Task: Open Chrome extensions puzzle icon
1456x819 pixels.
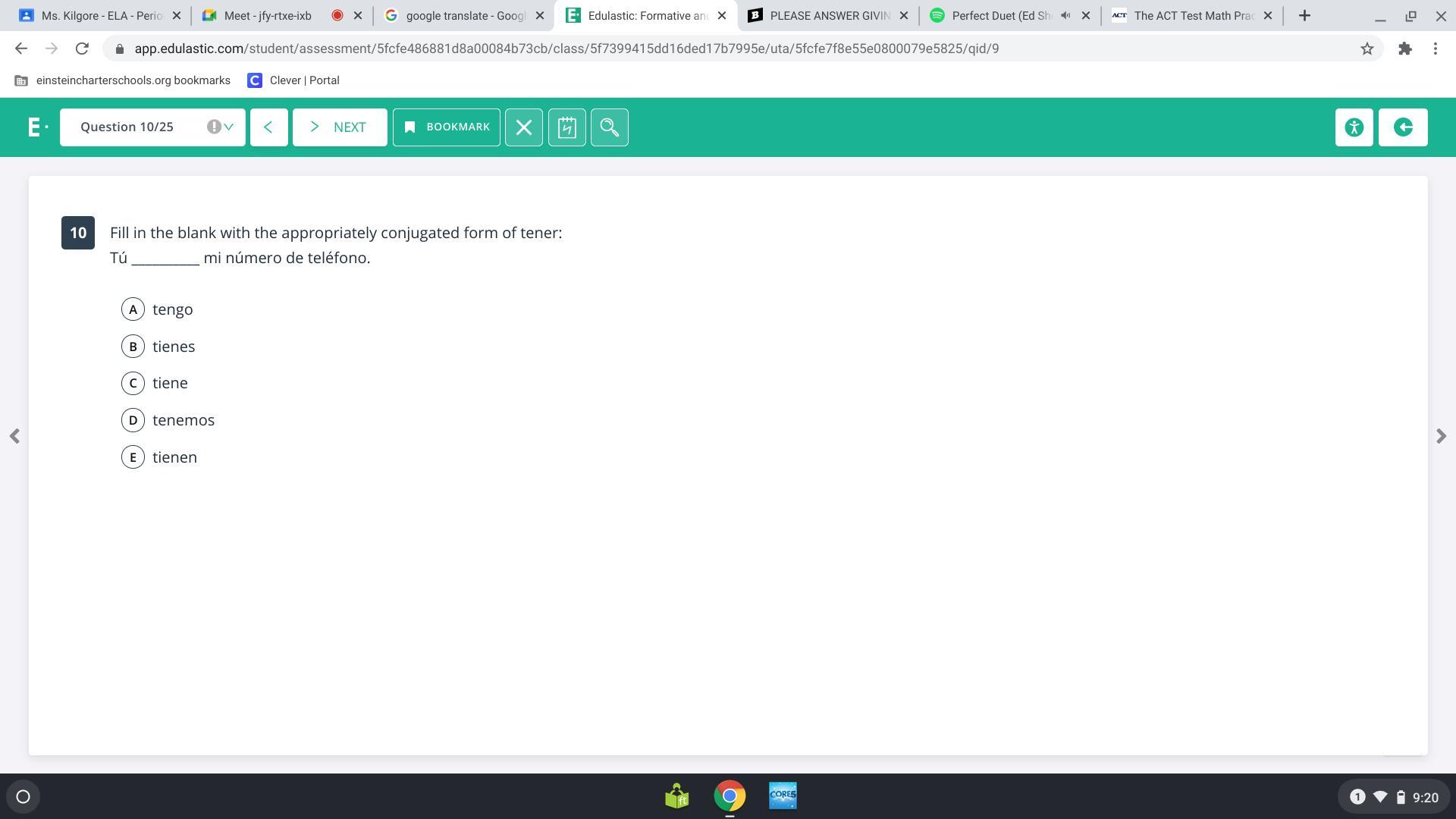Action: click(x=1405, y=49)
